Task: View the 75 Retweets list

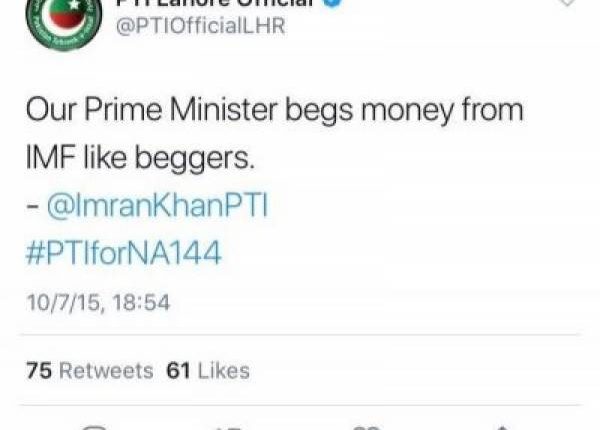Action: click(x=90, y=371)
